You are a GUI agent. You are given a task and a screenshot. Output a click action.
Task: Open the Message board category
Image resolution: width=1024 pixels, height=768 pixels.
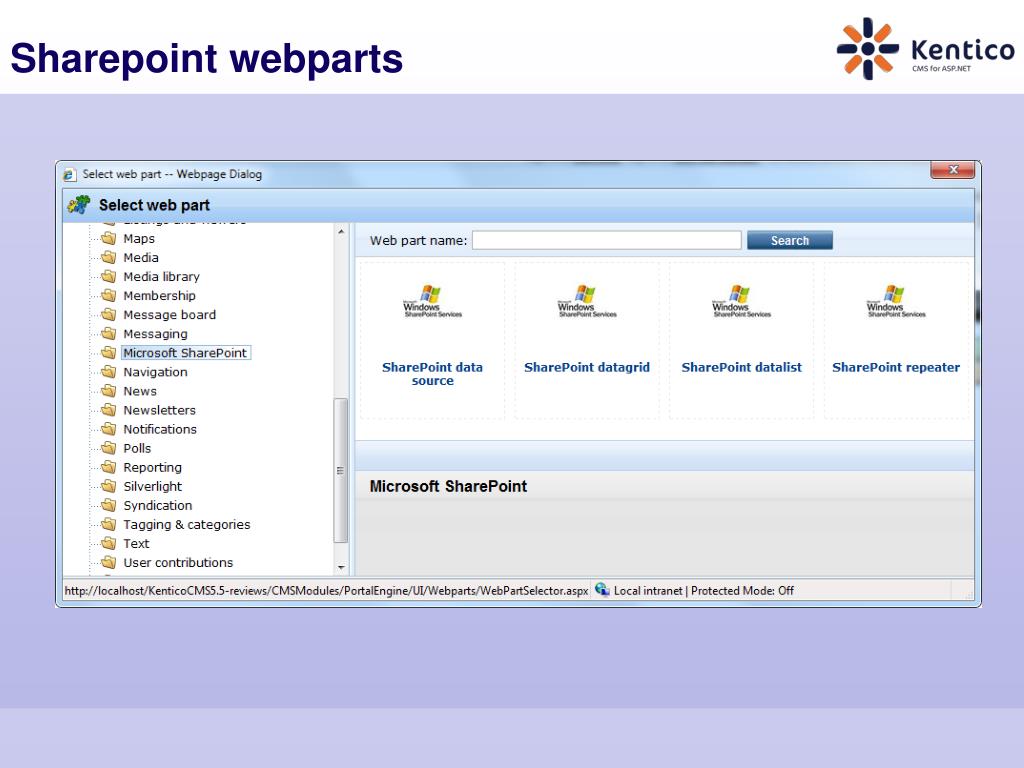(x=169, y=314)
